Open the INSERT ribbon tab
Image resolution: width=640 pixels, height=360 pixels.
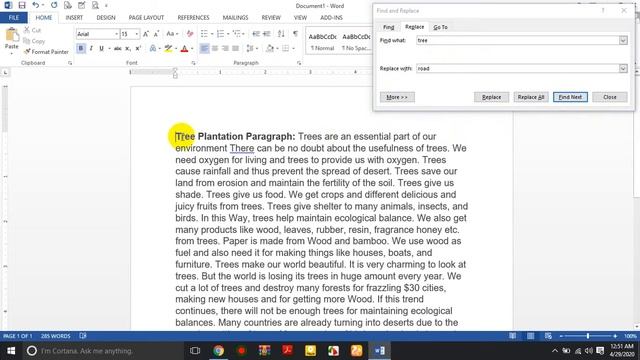click(74, 18)
